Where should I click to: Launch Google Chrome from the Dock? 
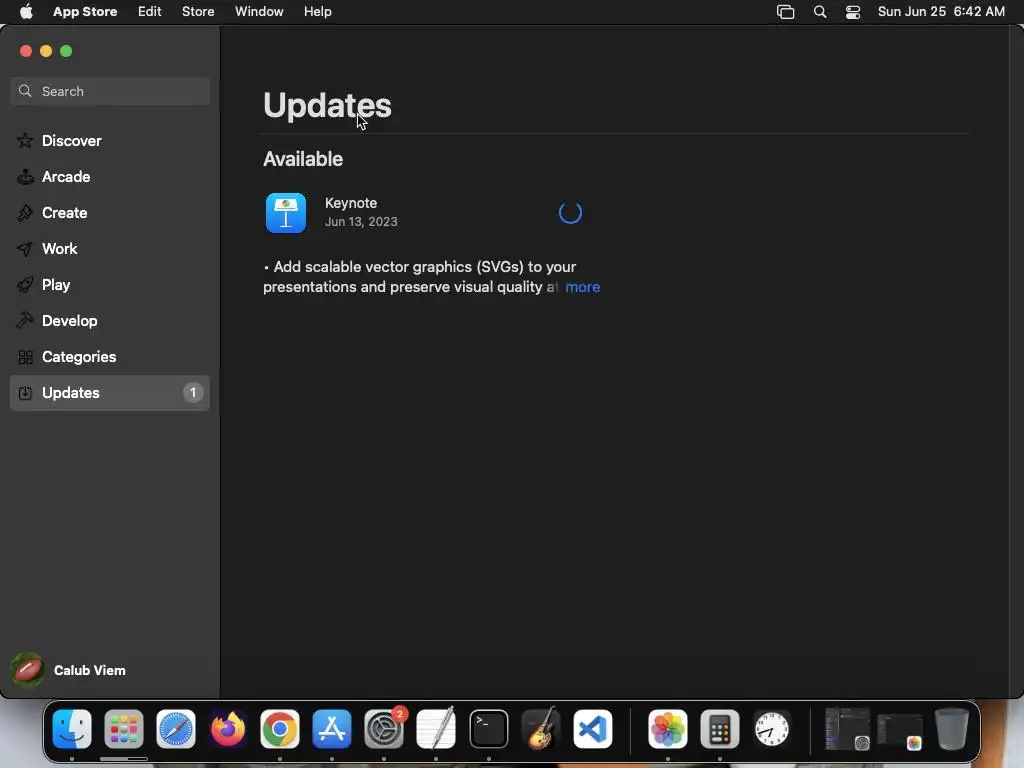click(x=280, y=729)
